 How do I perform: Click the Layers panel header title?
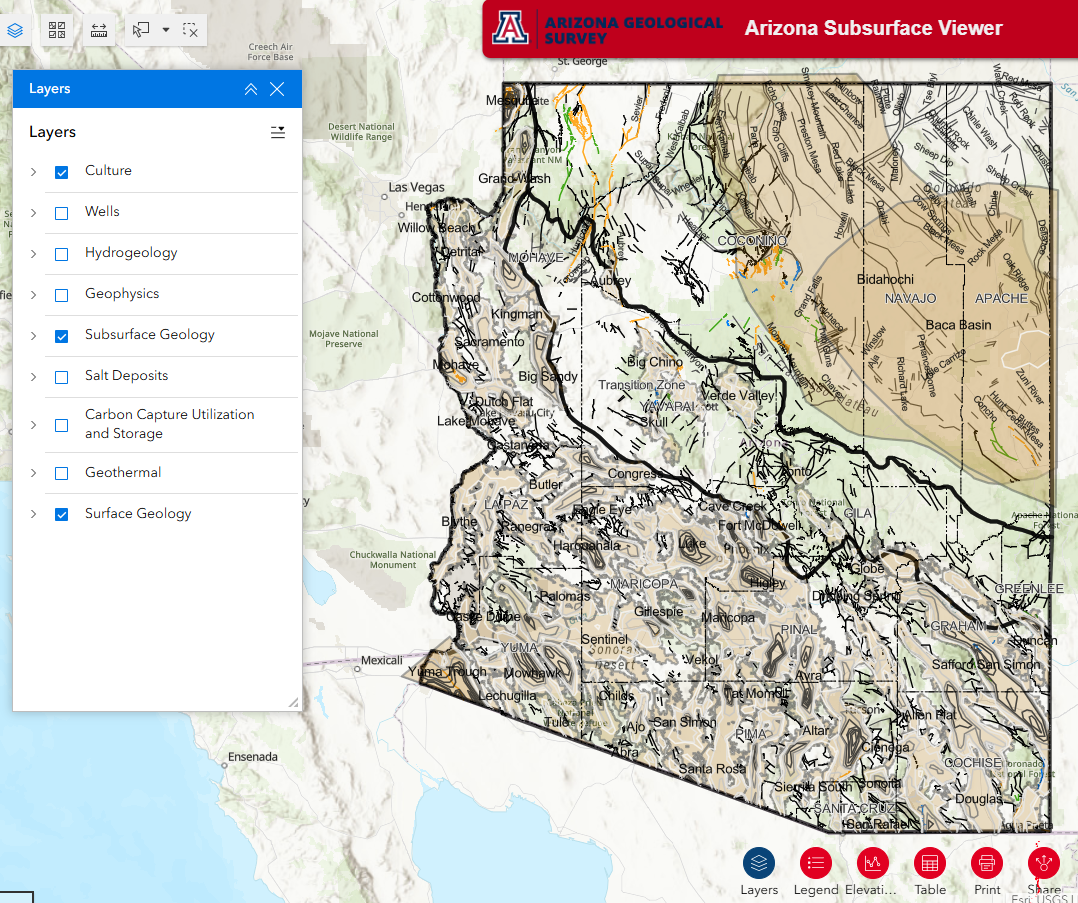point(50,89)
